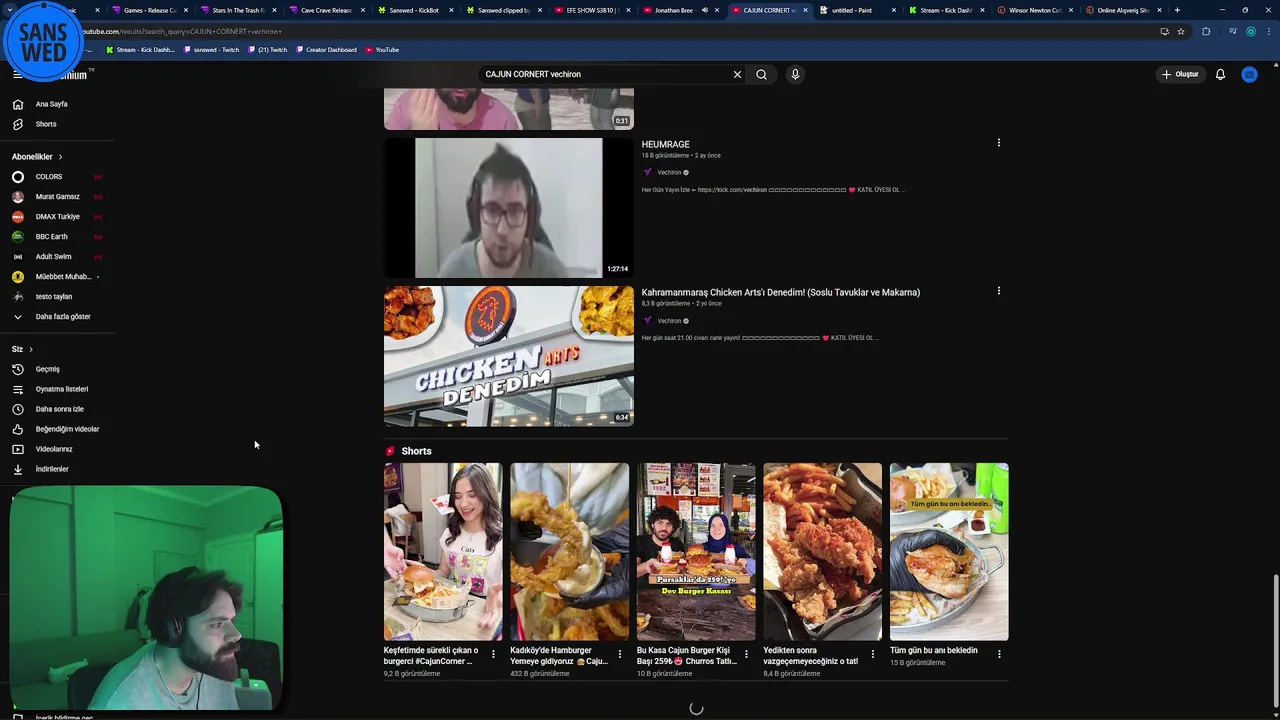
Task: Start voice search with microphone icon
Action: 795,74
